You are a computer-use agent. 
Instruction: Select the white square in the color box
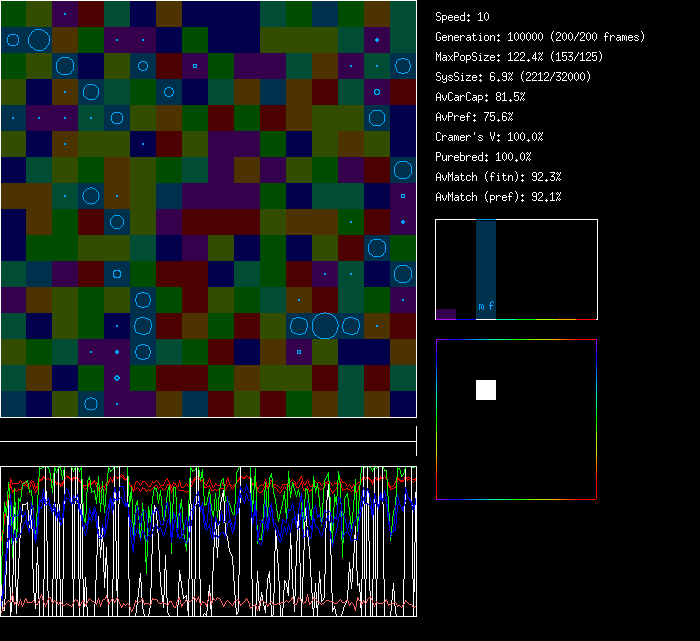[x=486, y=390]
